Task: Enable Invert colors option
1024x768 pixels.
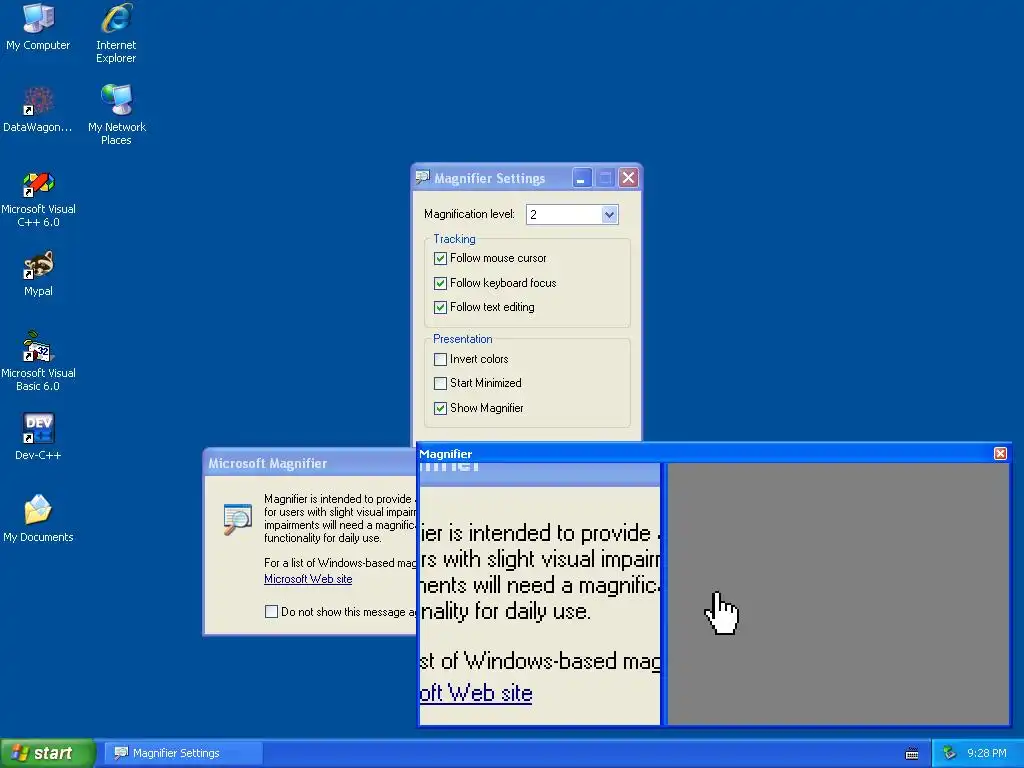Action: point(440,359)
